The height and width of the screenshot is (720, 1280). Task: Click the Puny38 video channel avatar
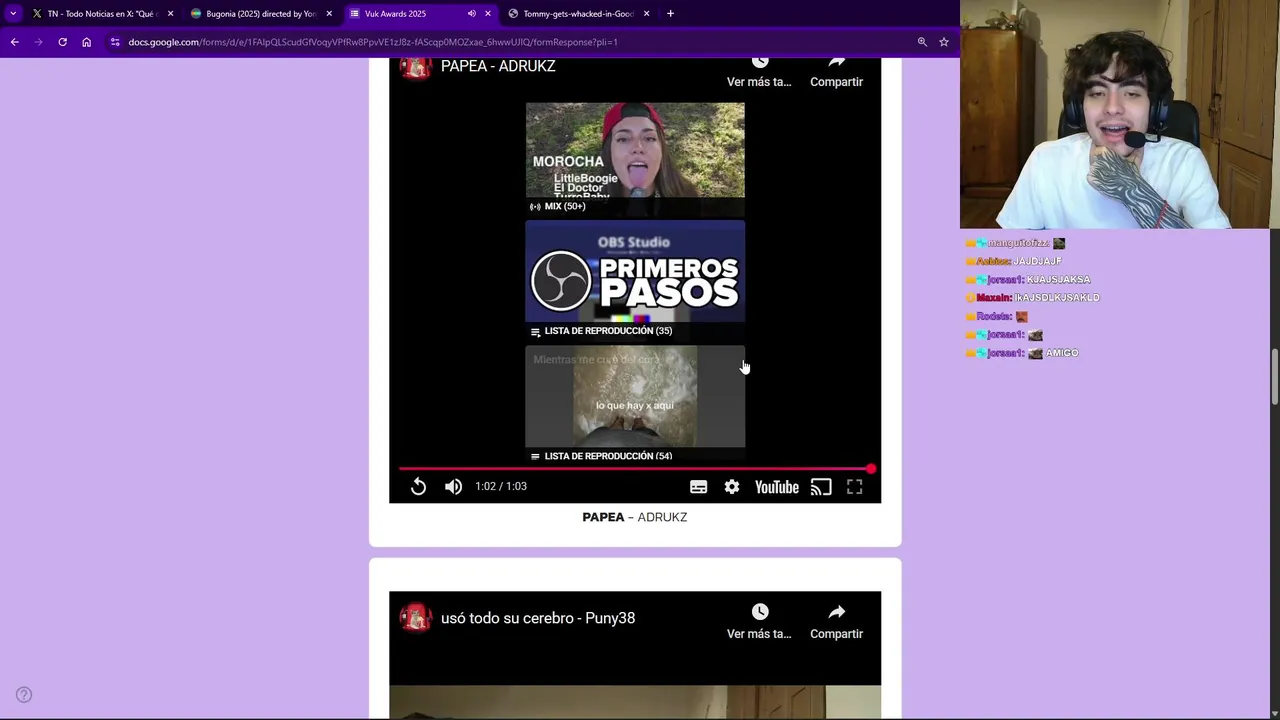click(x=415, y=618)
